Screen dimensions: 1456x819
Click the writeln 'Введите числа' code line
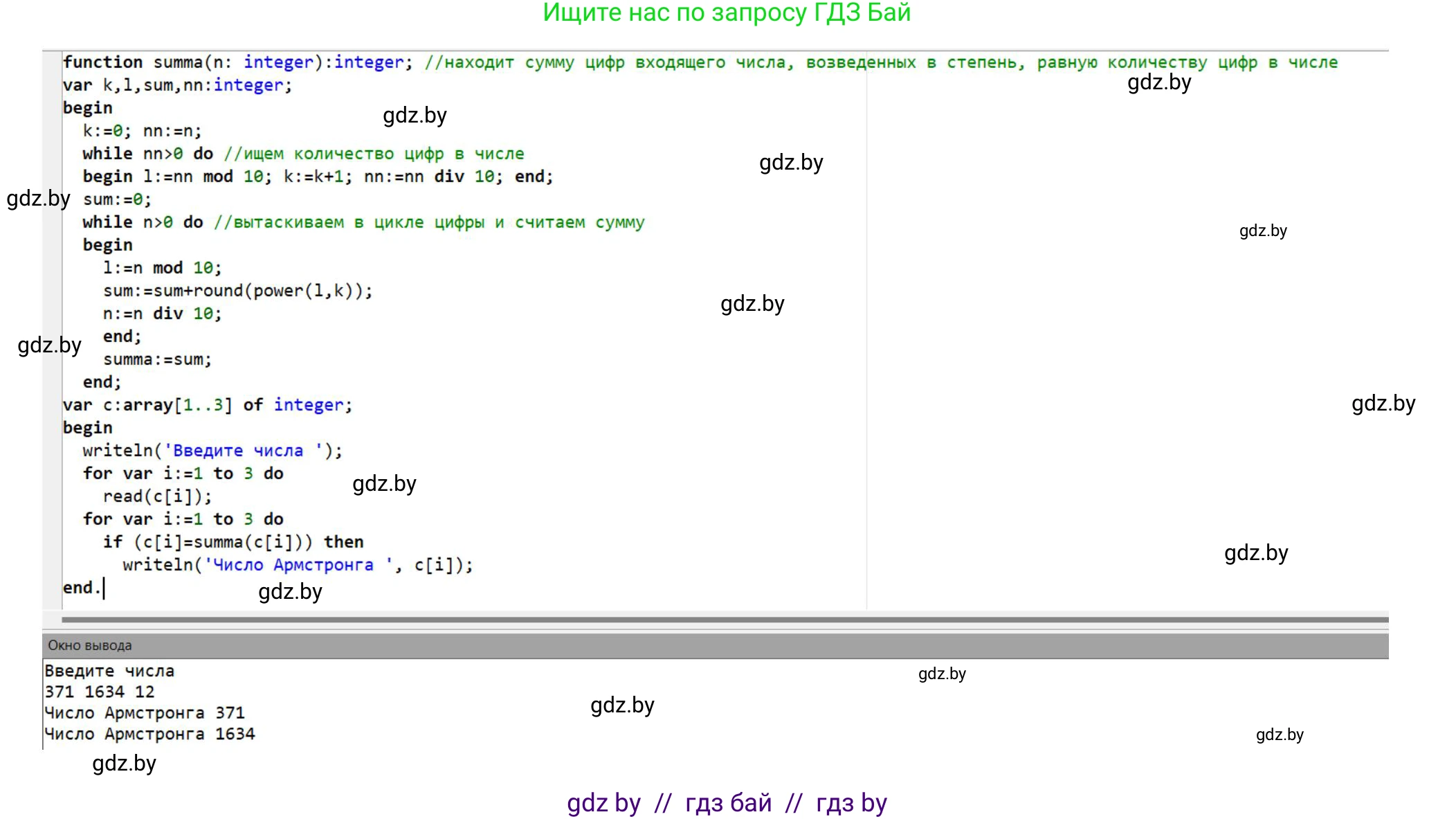212,451
